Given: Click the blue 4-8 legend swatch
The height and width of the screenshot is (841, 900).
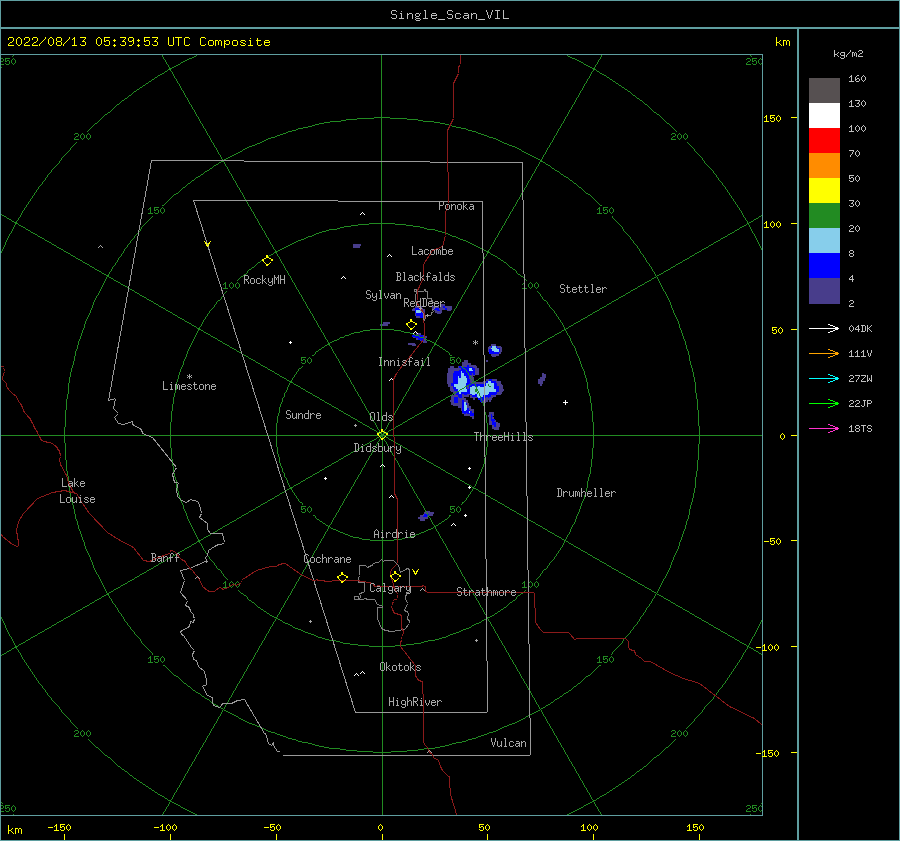Looking at the screenshot, I should point(824,266).
